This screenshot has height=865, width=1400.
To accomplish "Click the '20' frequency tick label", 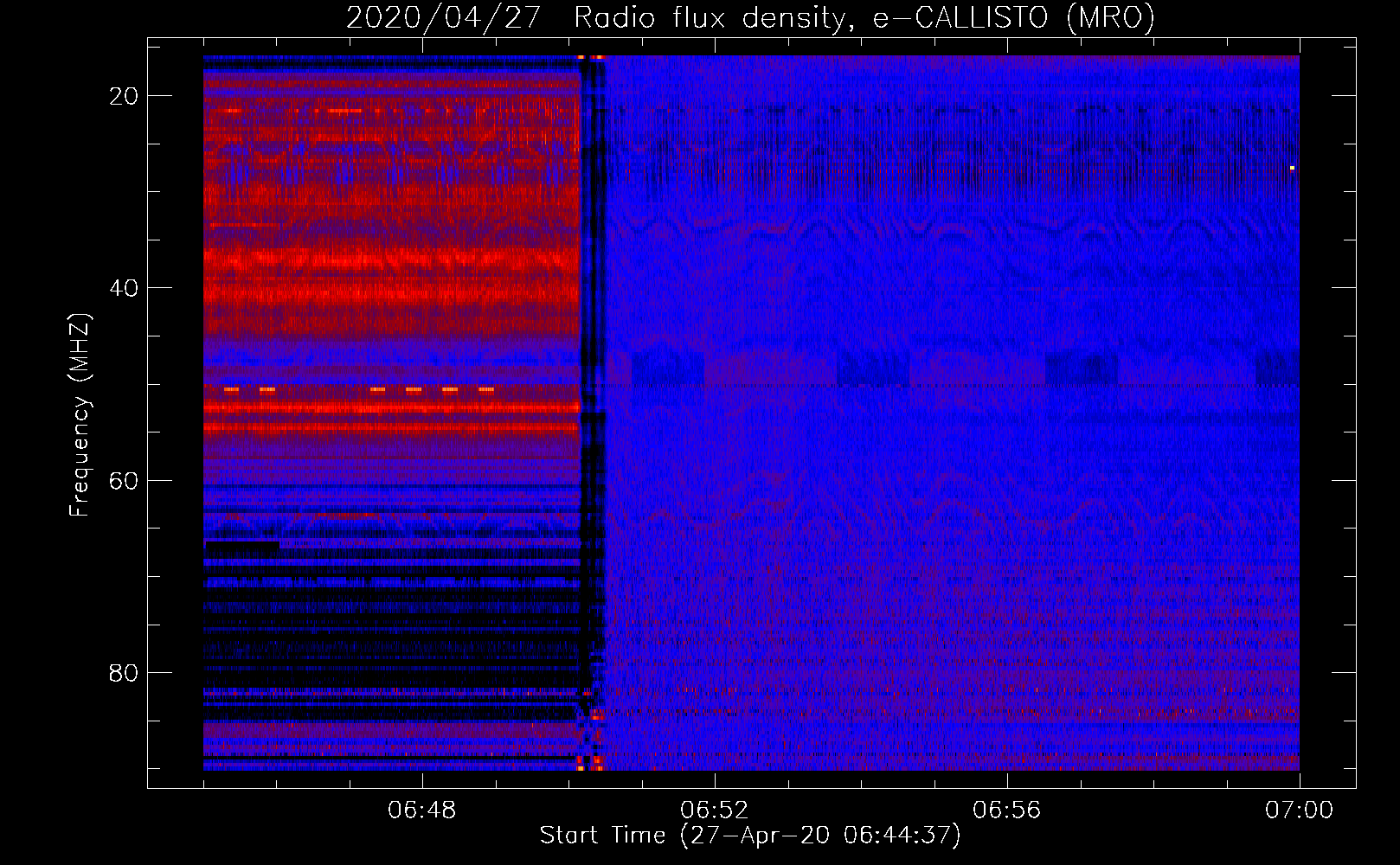I will pyautogui.click(x=124, y=96).
